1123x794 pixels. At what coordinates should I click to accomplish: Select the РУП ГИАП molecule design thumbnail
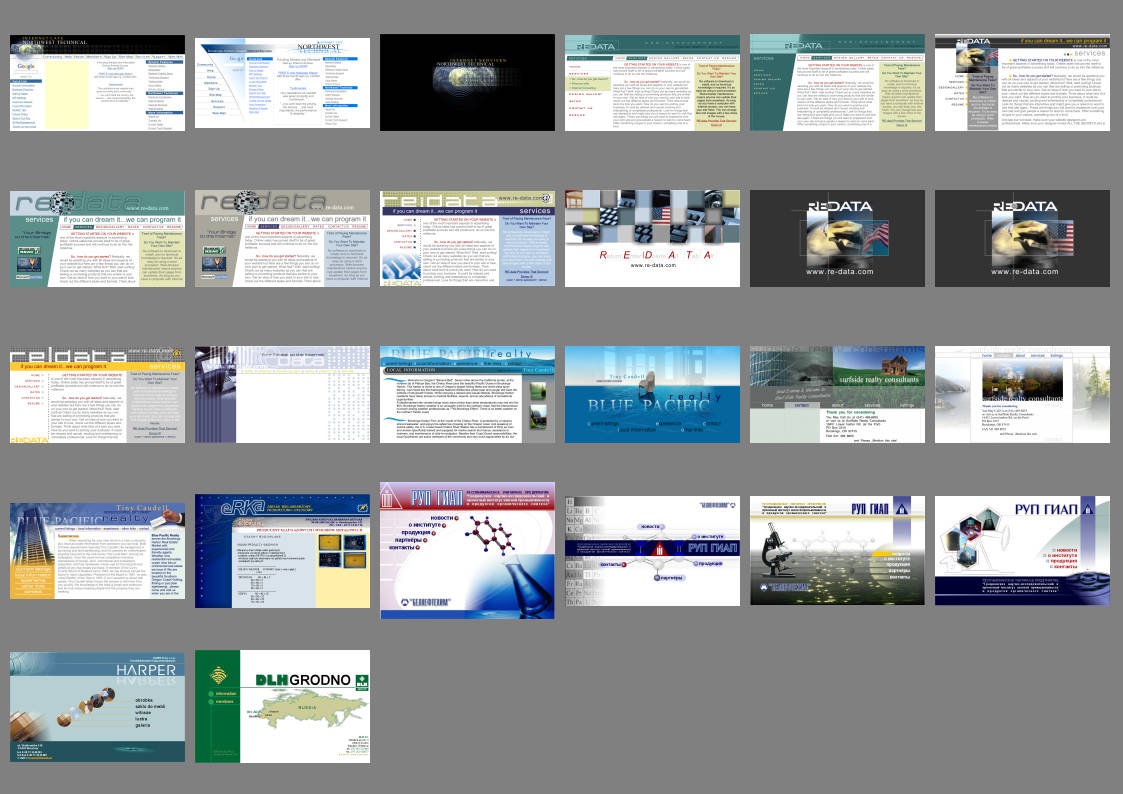(x=467, y=550)
